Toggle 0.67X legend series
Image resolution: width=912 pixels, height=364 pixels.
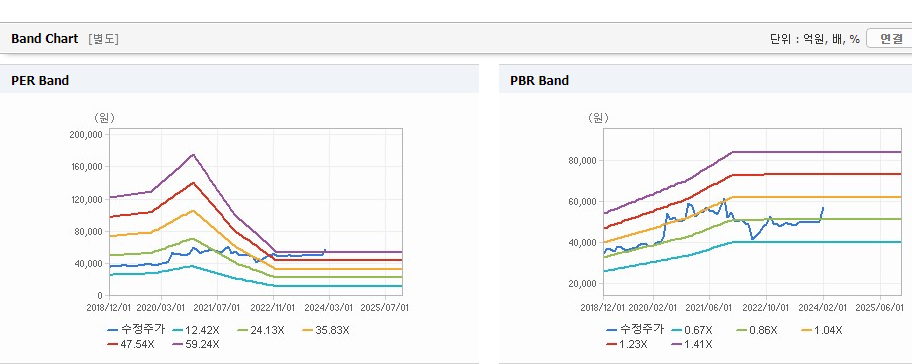click(691, 330)
